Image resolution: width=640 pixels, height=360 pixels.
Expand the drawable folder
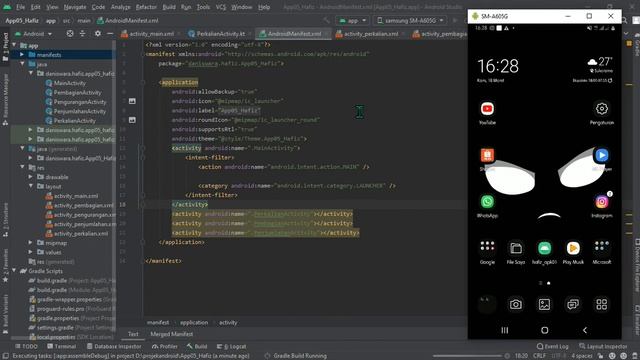coord(31,177)
